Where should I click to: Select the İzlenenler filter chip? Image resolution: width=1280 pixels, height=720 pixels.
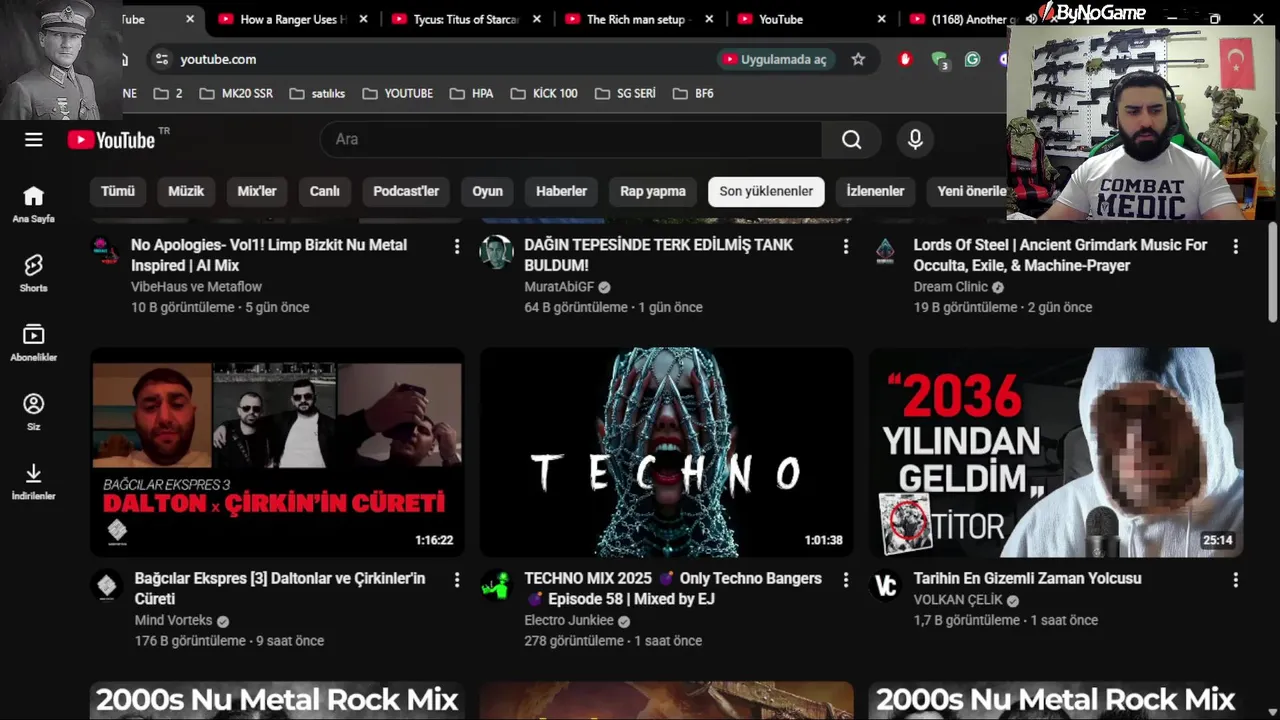[x=875, y=191]
